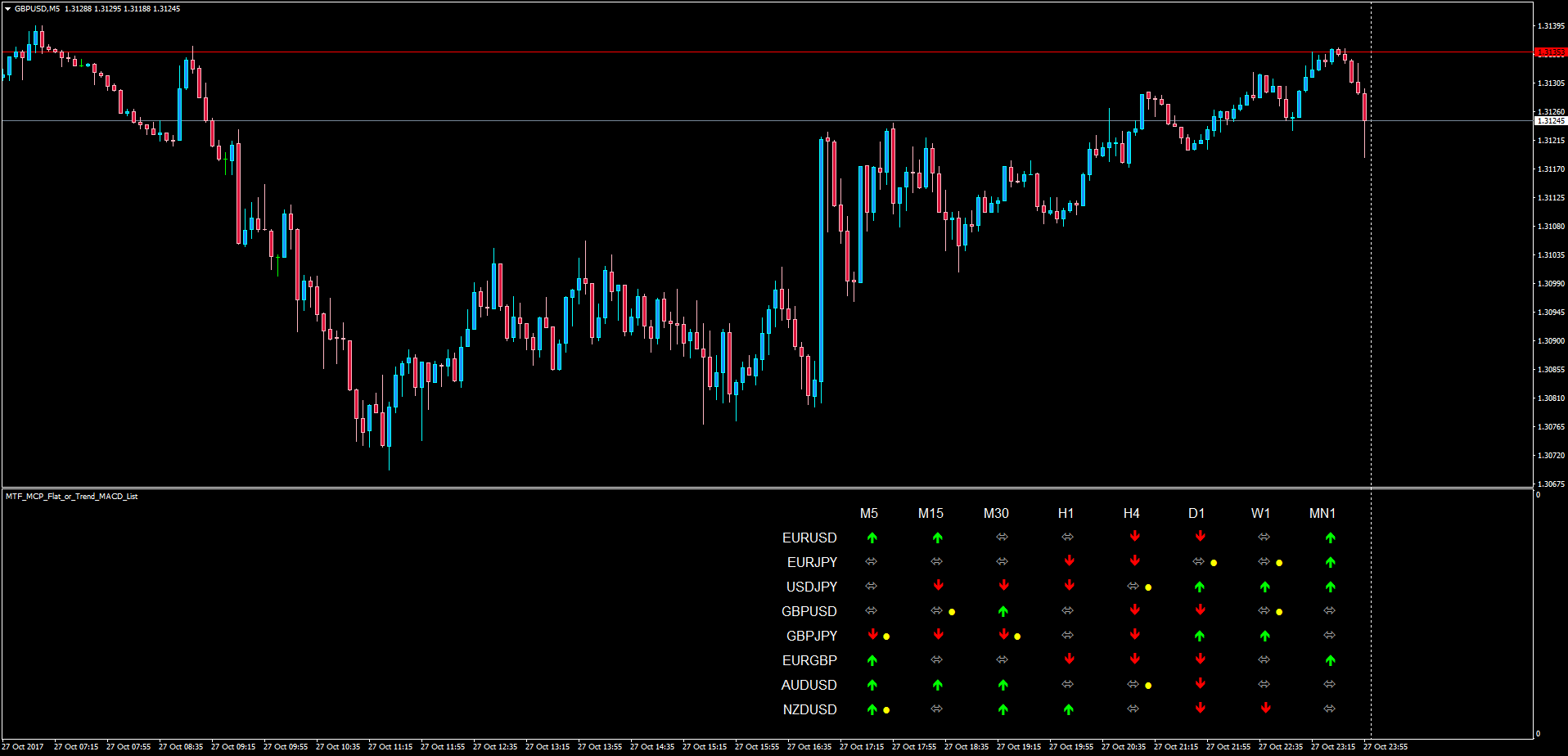Click the EURJPY H1 red down arrow
1568x756 pixels.
1069,561
